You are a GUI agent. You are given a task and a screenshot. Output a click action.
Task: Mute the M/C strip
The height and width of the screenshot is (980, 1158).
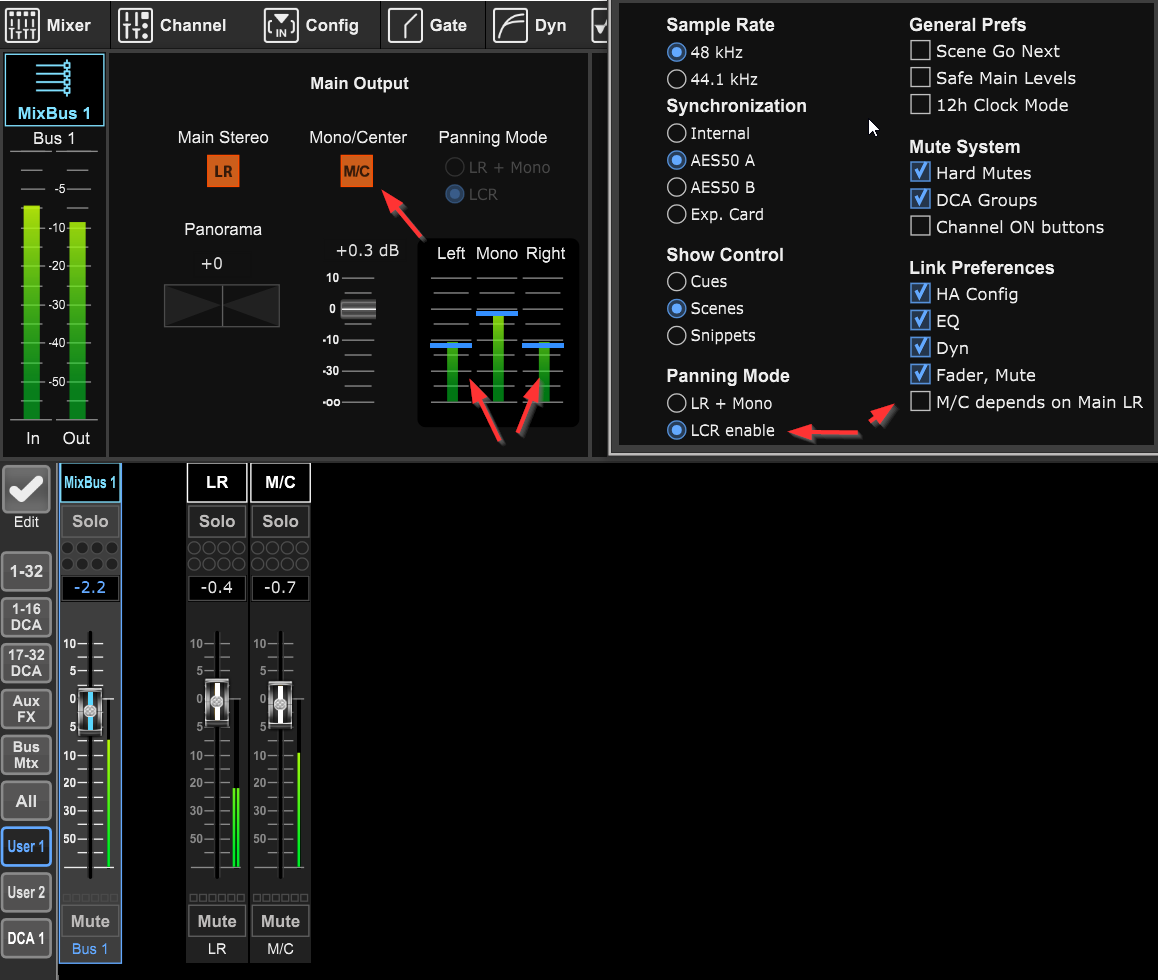281,922
